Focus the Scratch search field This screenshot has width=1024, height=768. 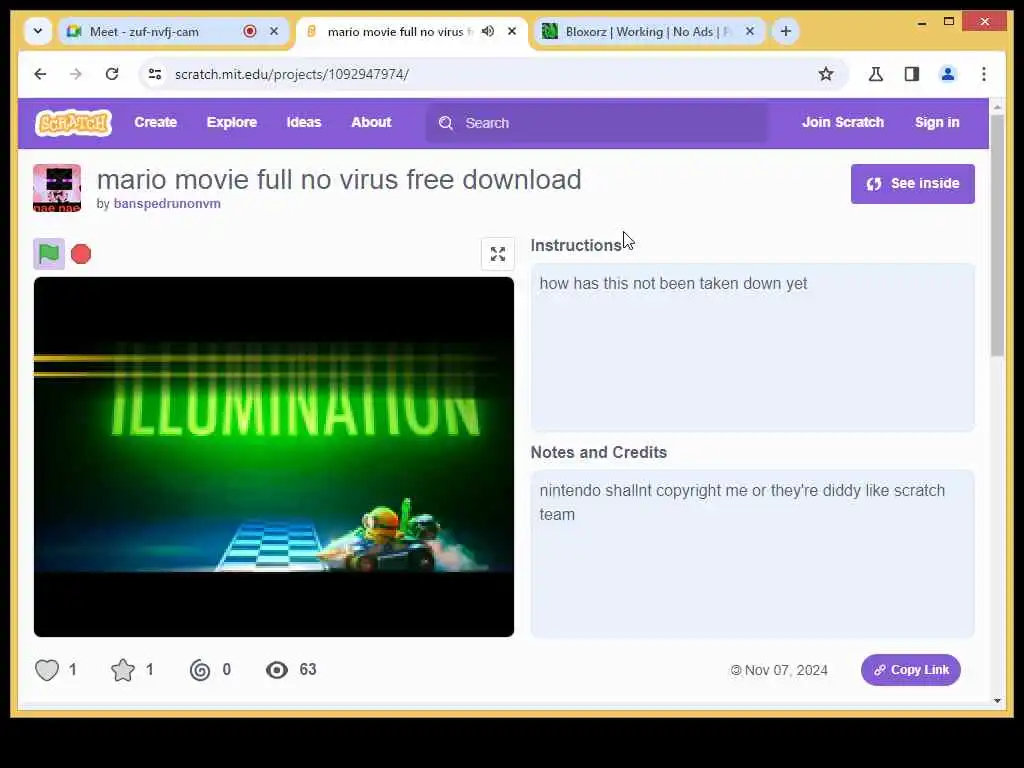(x=597, y=123)
